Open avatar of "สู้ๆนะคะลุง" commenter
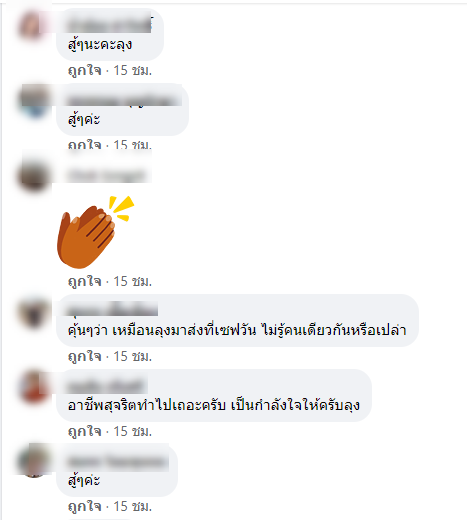Screen dimensions: 467x520 (34, 26)
